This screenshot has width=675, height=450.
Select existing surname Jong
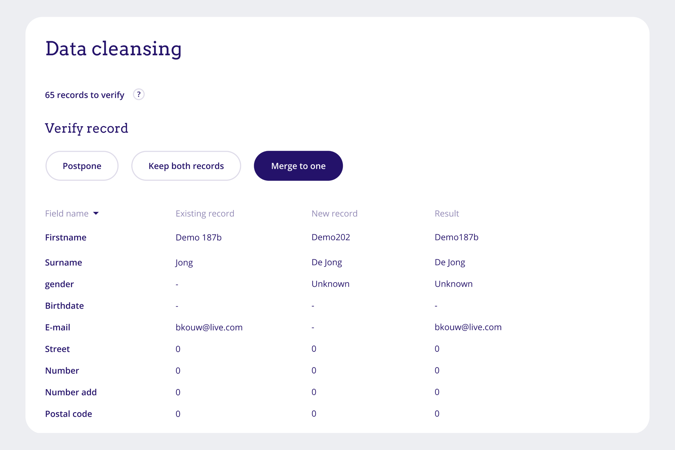point(184,263)
